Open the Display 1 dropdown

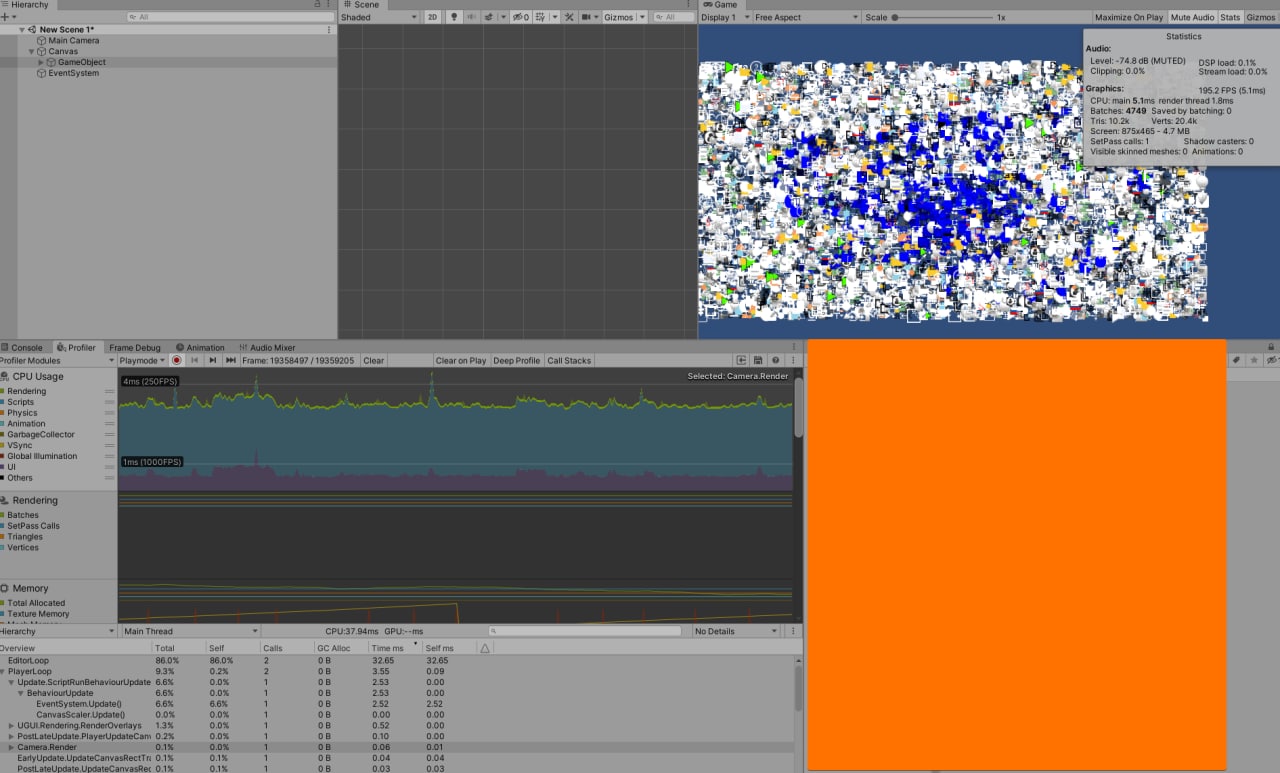[x=723, y=17]
